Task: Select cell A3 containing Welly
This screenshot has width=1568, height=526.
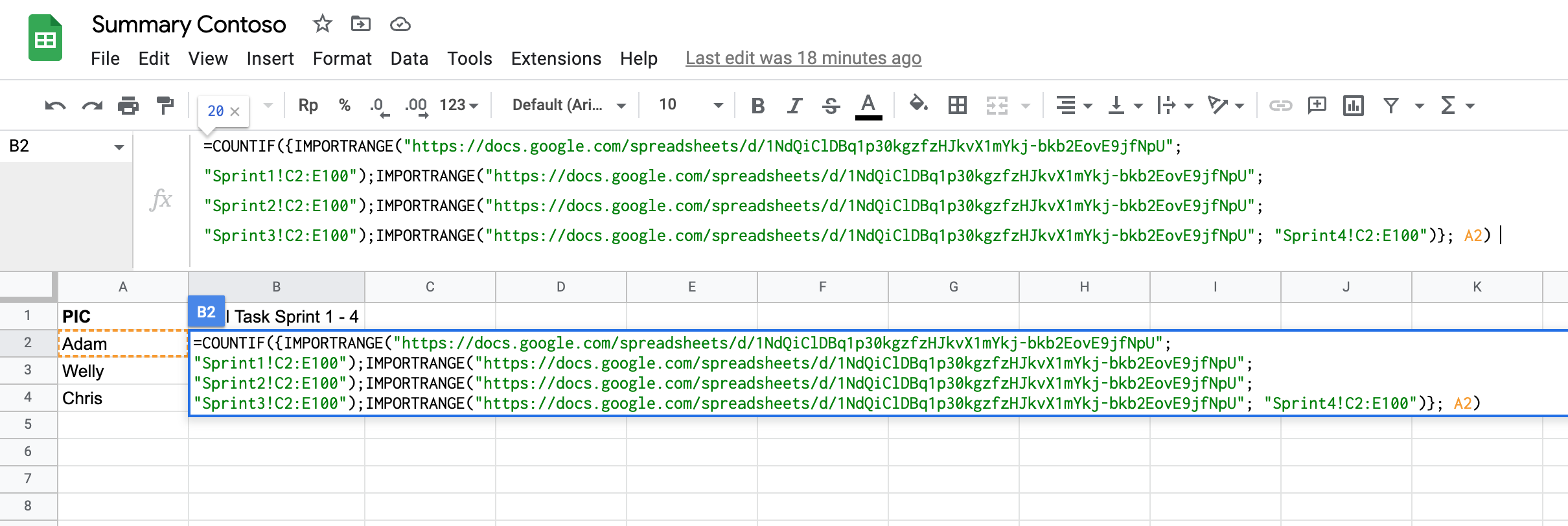Action: click(122, 371)
